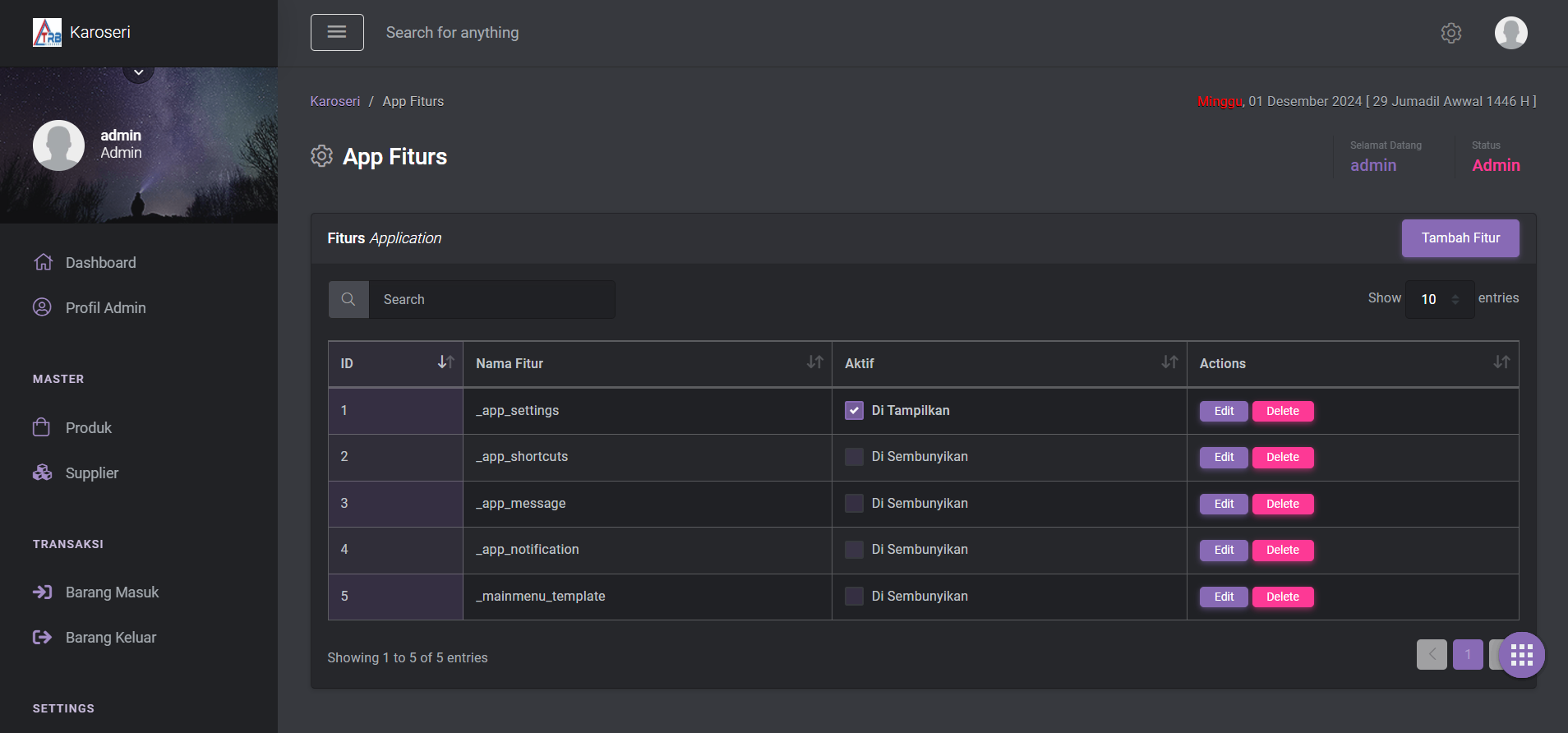
Task: Click the Karoseri breadcrumb link
Action: 334,101
